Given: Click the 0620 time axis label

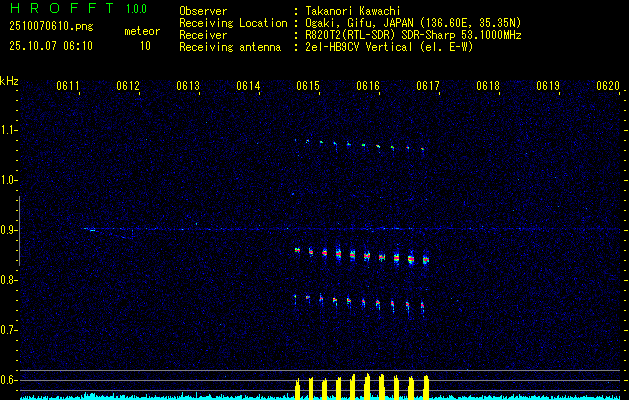Looking at the screenshot, I should pos(608,86).
